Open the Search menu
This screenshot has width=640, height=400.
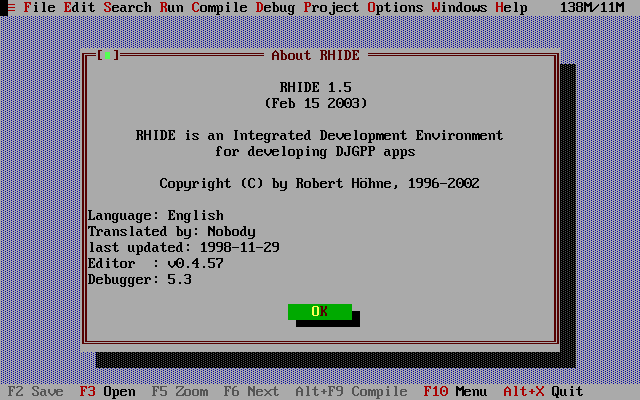[127, 7]
